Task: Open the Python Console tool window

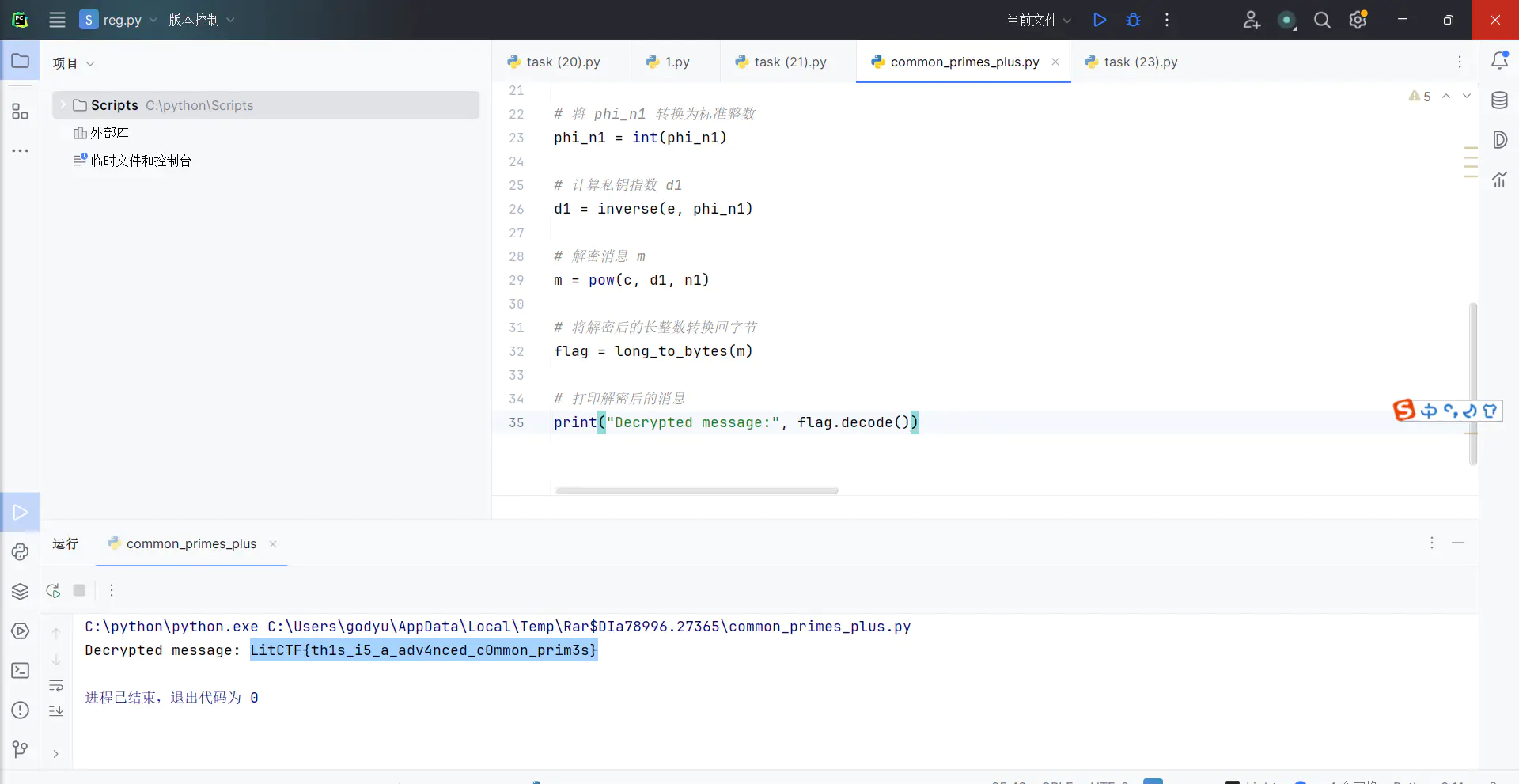Action: [20, 552]
